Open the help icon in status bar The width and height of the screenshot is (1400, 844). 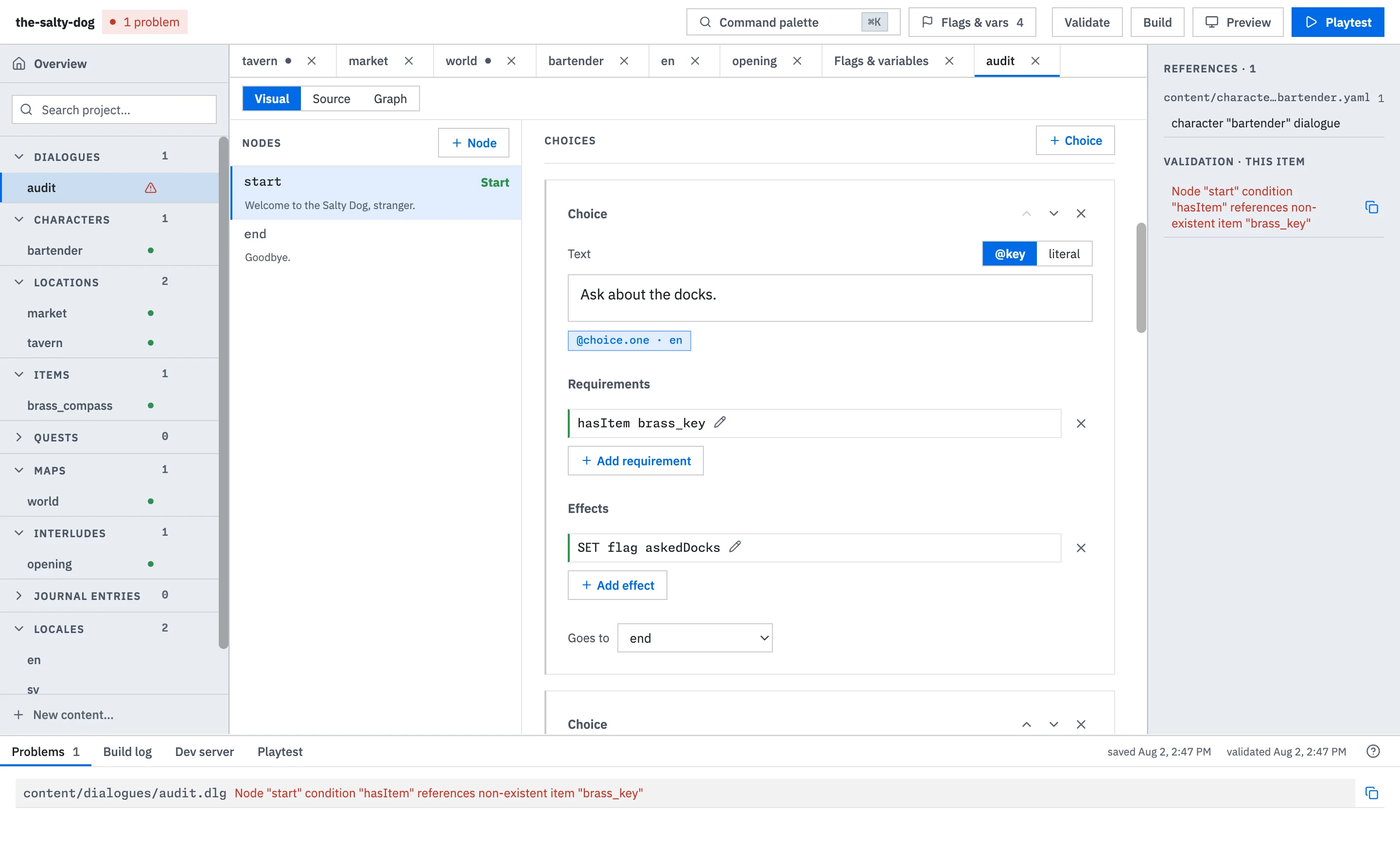pos(1373,751)
